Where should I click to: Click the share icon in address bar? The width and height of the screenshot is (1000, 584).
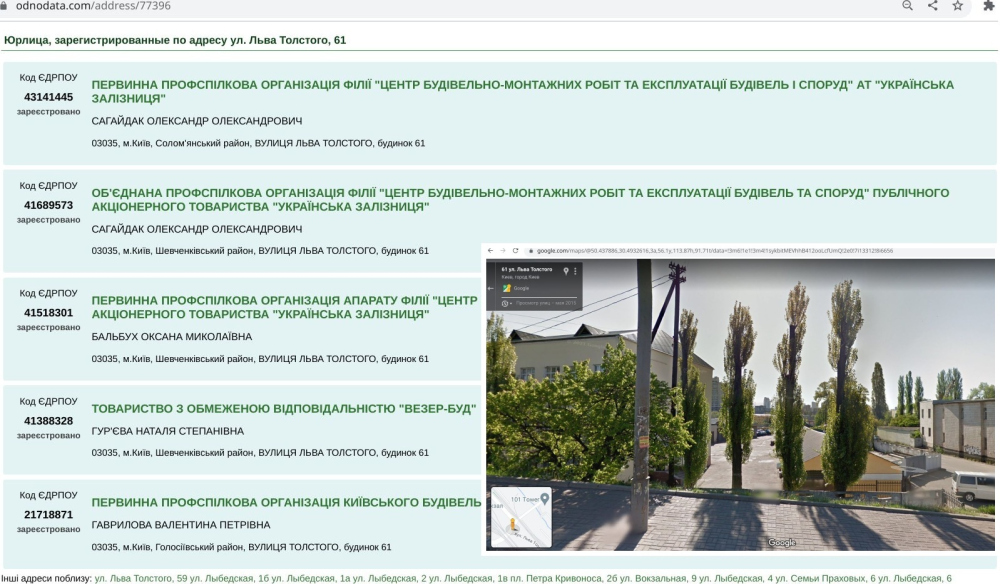pyautogui.click(x=933, y=6)
